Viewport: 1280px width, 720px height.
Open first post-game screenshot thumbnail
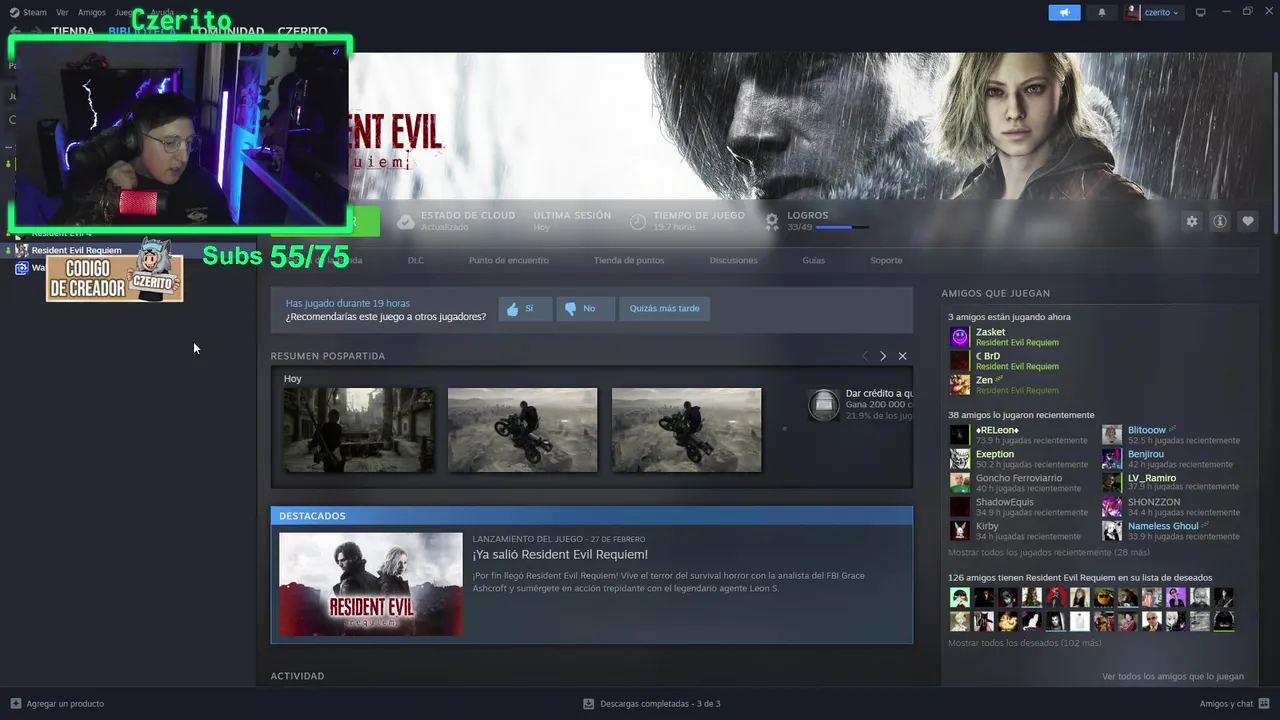click(358, 430)
